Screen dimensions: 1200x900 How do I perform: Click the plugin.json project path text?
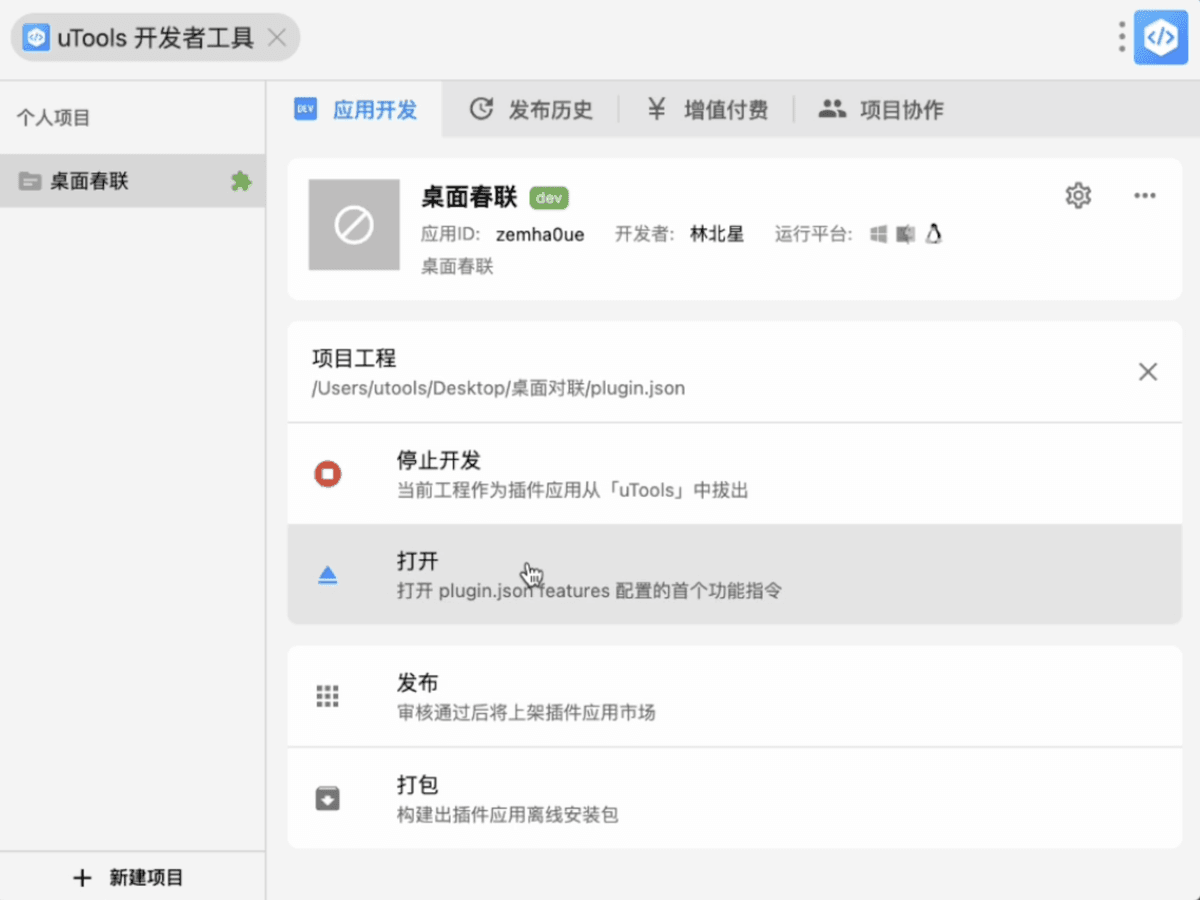click(x=498, y=388)
